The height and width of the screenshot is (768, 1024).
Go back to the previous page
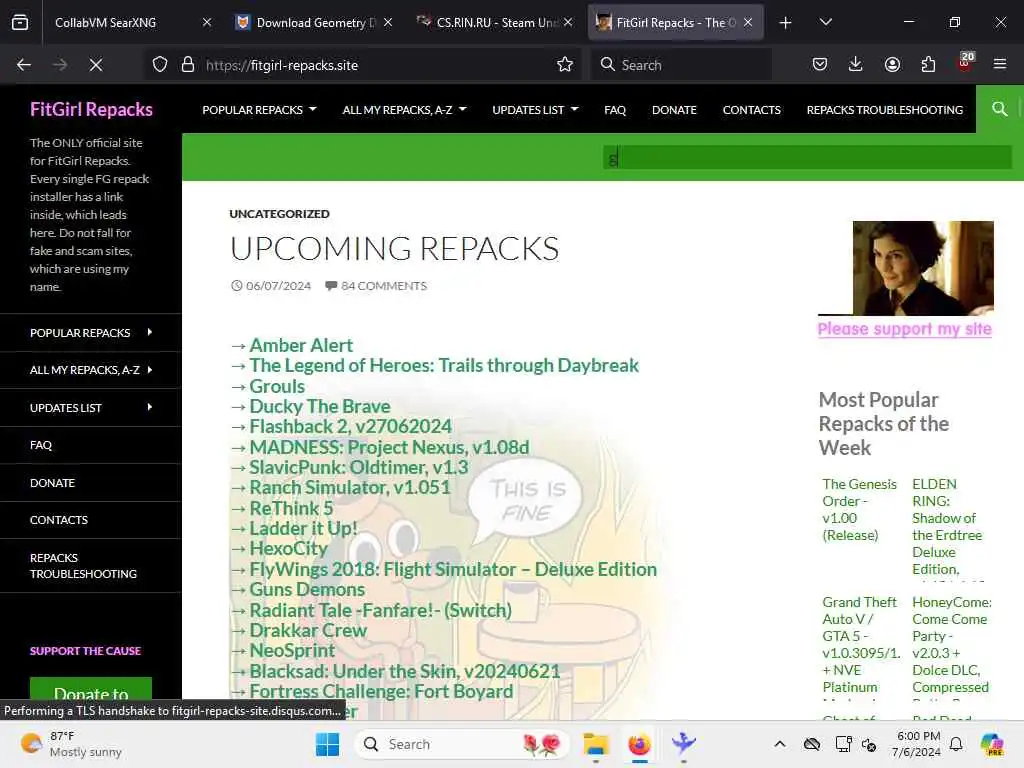(x=24, y=65)
